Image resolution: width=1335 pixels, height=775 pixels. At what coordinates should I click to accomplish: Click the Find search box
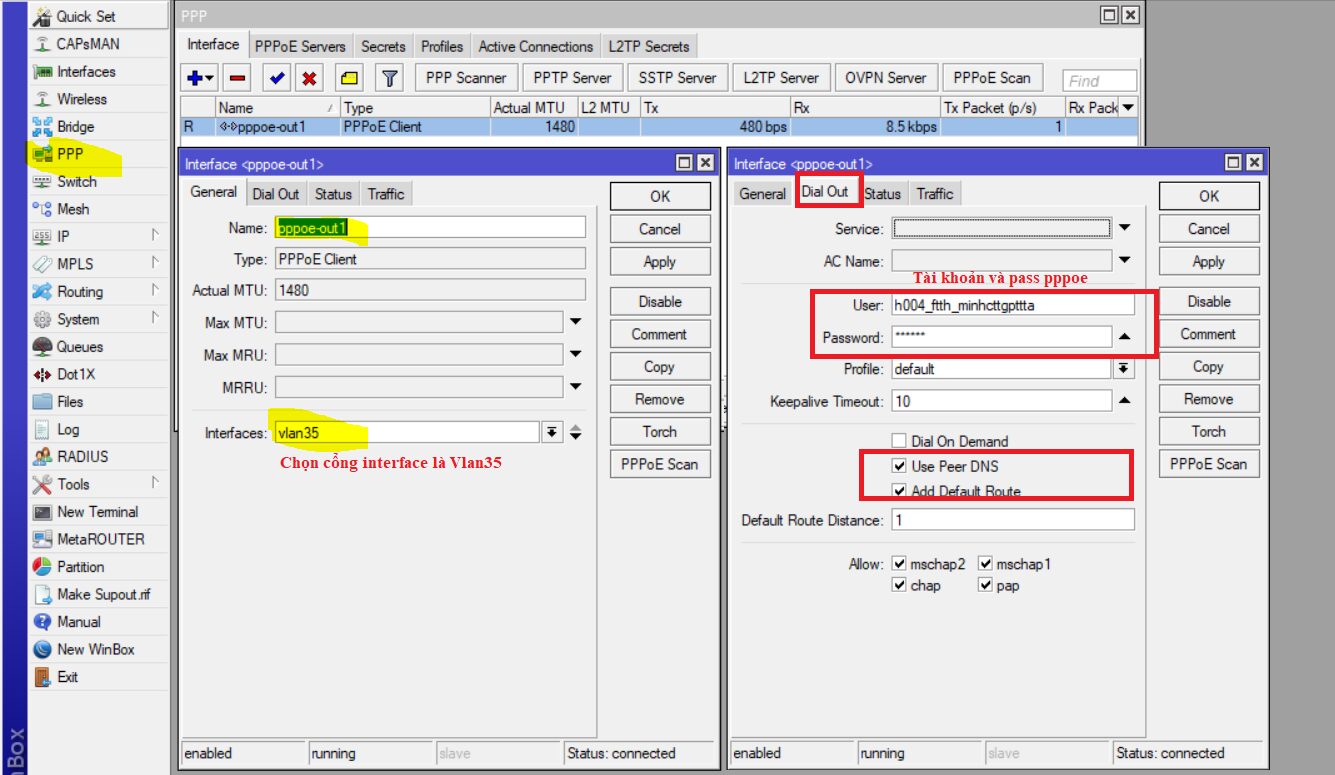coord(1100,81)
